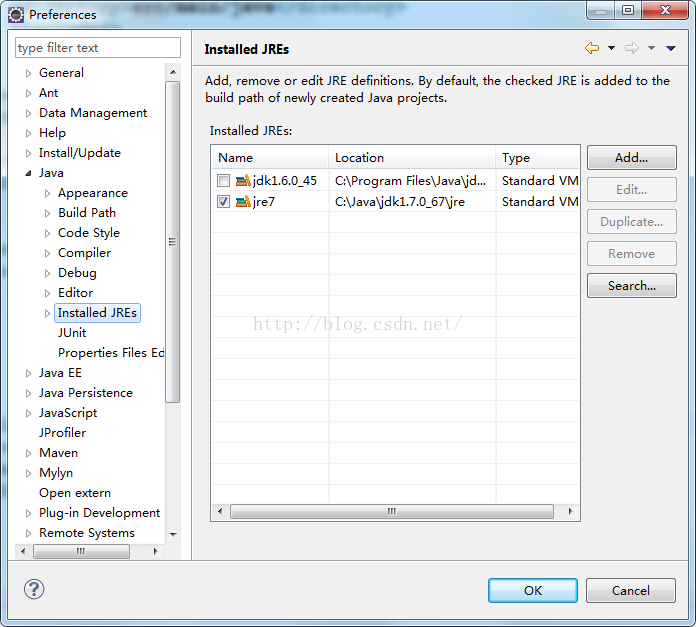The height and width of the screenshot is (627, 696).
Task: Expand the Appearance subnode
Action: coord(47,193)
